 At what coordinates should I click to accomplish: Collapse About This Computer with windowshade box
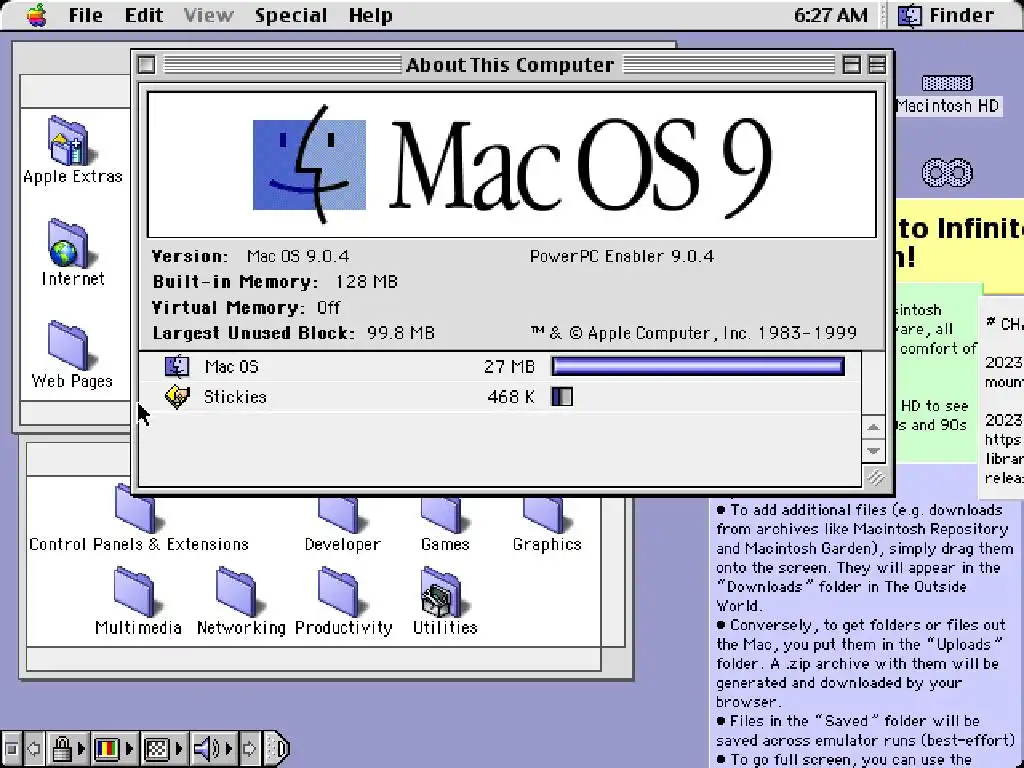pyautogui.click(x=877, y=65)
